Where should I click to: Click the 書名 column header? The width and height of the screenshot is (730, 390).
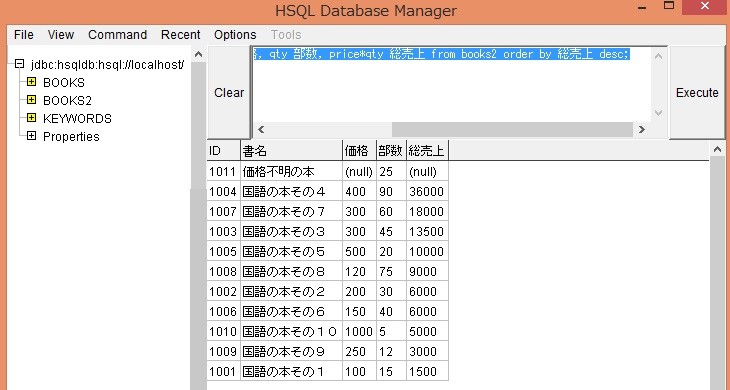pos(291,151)
